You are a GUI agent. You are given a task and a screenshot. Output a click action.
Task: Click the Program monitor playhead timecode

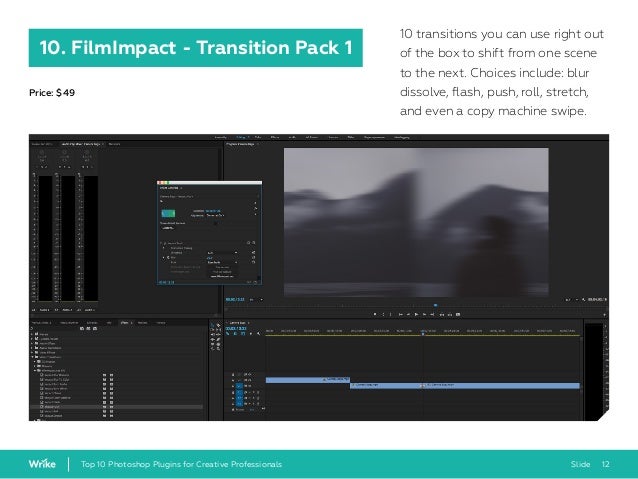click(x=235, y=300)
